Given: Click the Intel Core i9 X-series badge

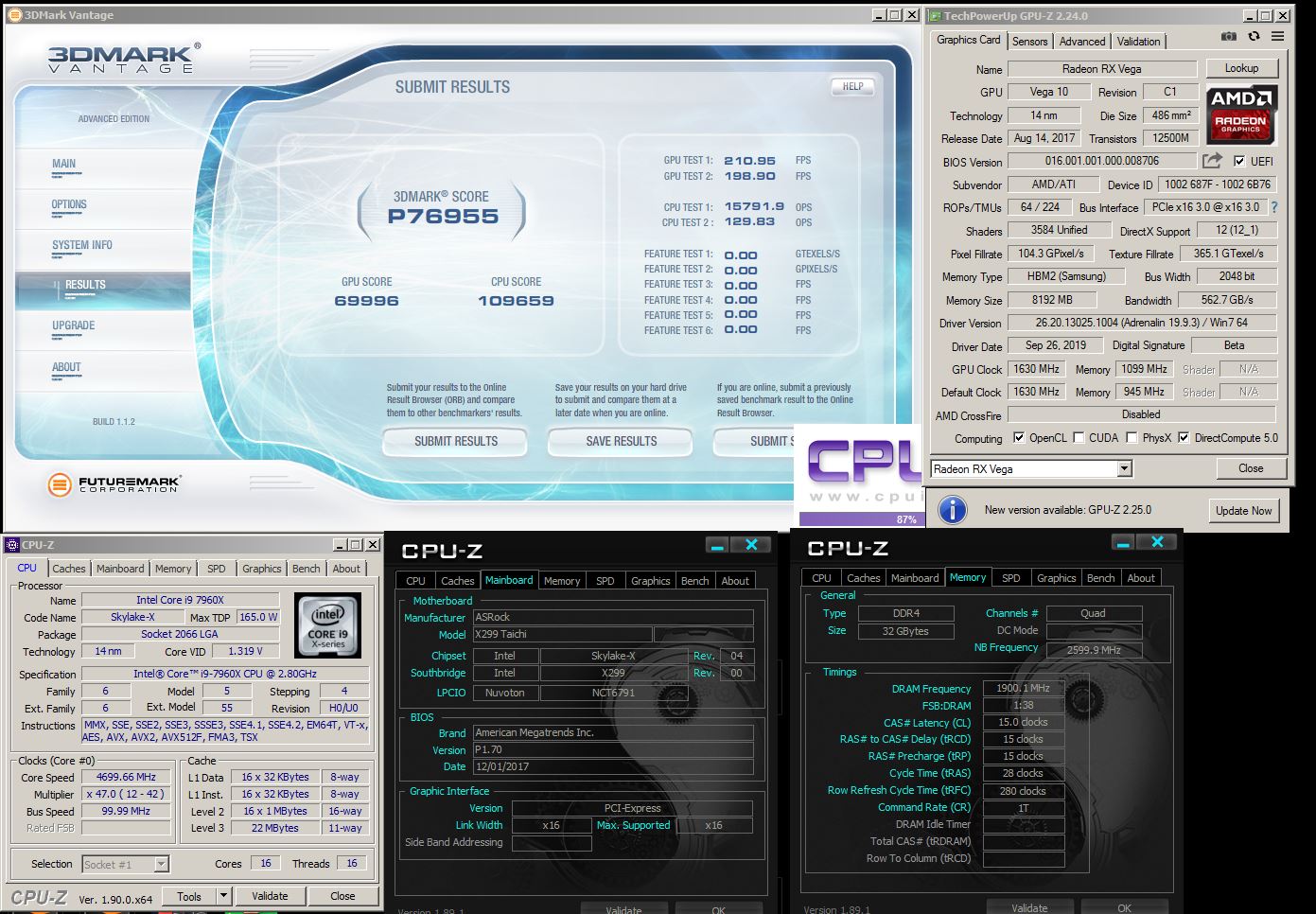Looking at the screenshot, I should coord(328,625).
